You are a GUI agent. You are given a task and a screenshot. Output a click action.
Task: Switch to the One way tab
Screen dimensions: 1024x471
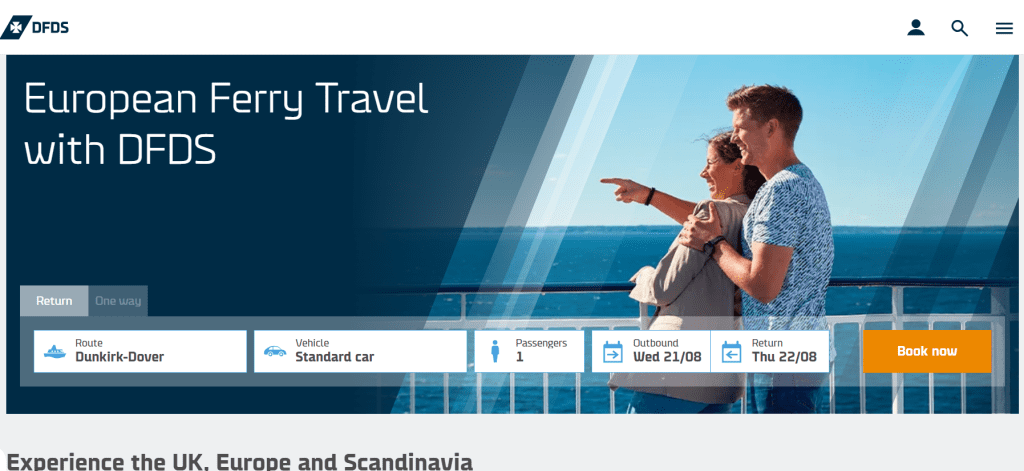(118, 301)
